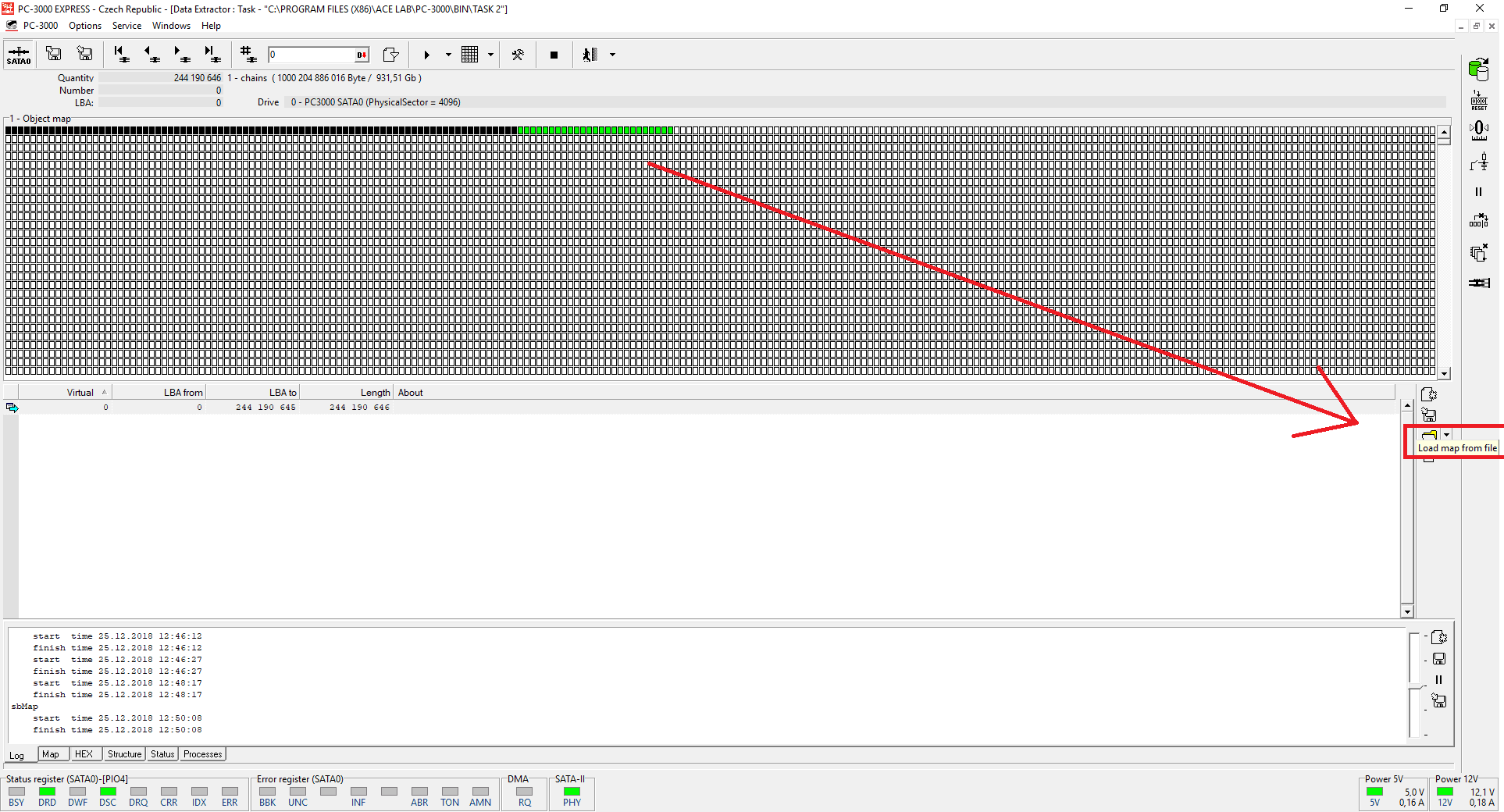This screenshot has width=1504, height=812.
Task: Click the save map to file icon in toolbar
Action: [x=54, y=54]
